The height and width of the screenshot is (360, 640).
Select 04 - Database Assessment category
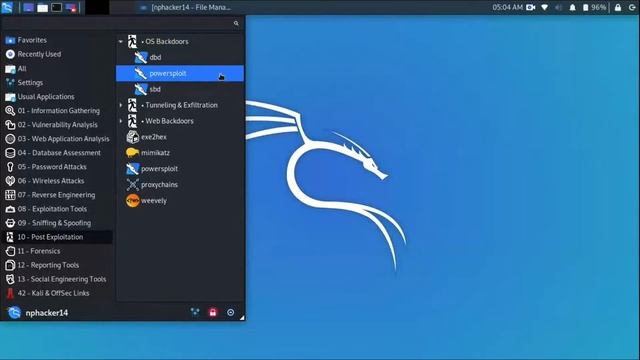pos(57,153)
